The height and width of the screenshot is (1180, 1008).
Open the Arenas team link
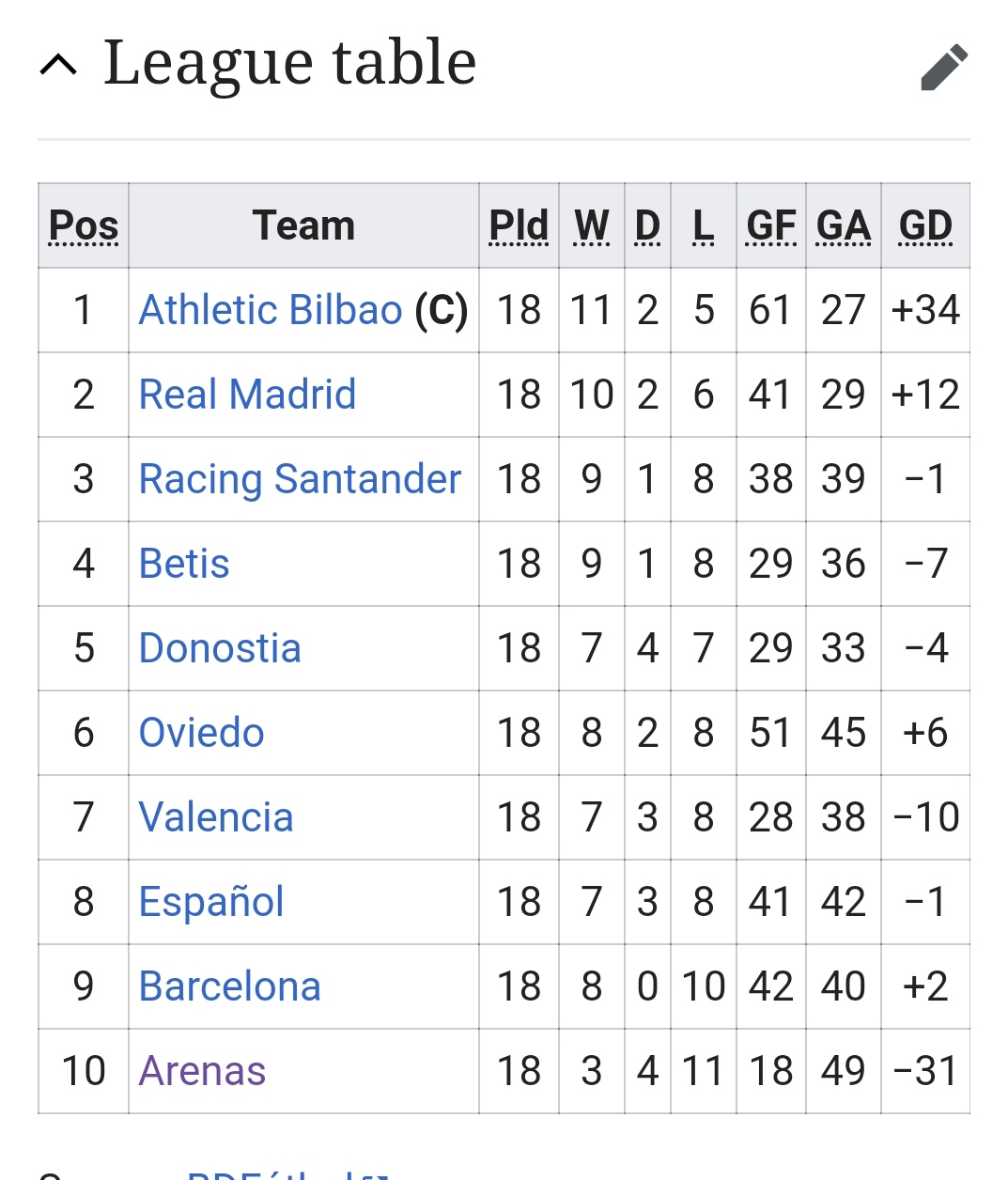pos(202,1071)
